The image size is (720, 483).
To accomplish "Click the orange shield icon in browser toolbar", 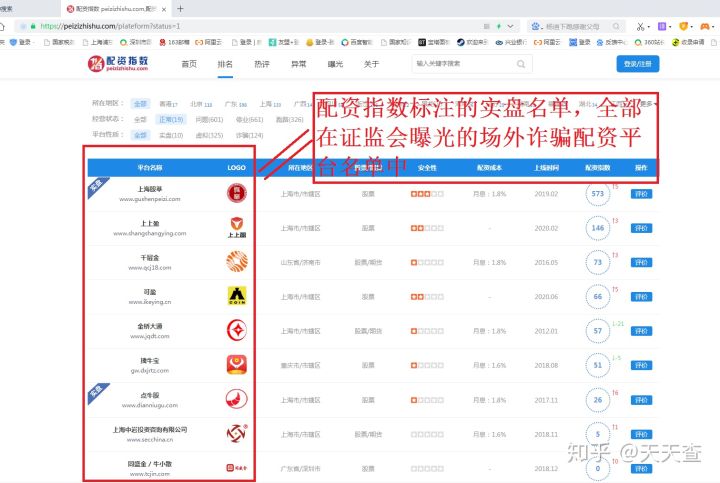I will (x=683, y=27).
